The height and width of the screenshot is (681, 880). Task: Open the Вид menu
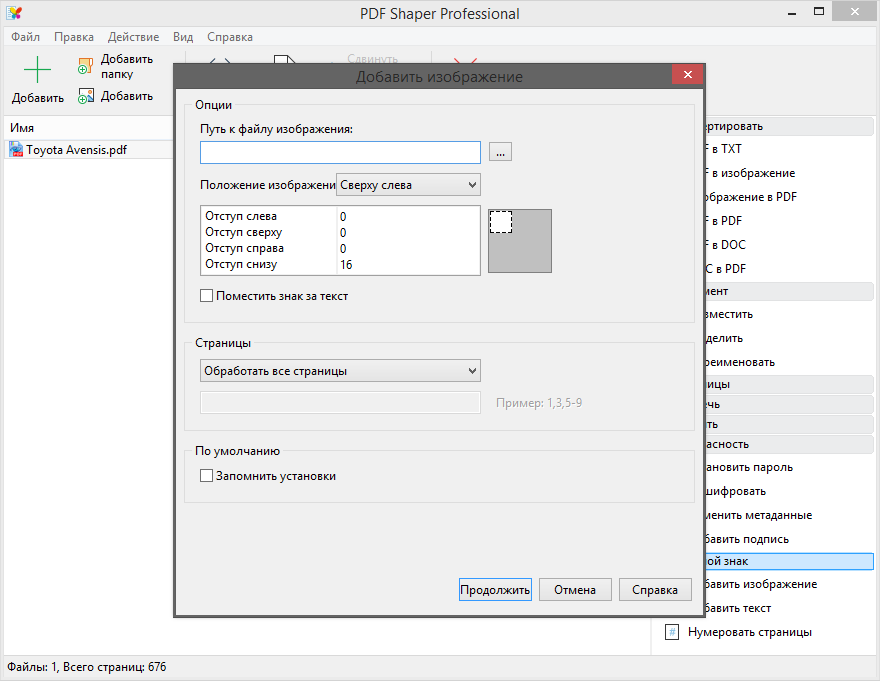pos(183,37)
